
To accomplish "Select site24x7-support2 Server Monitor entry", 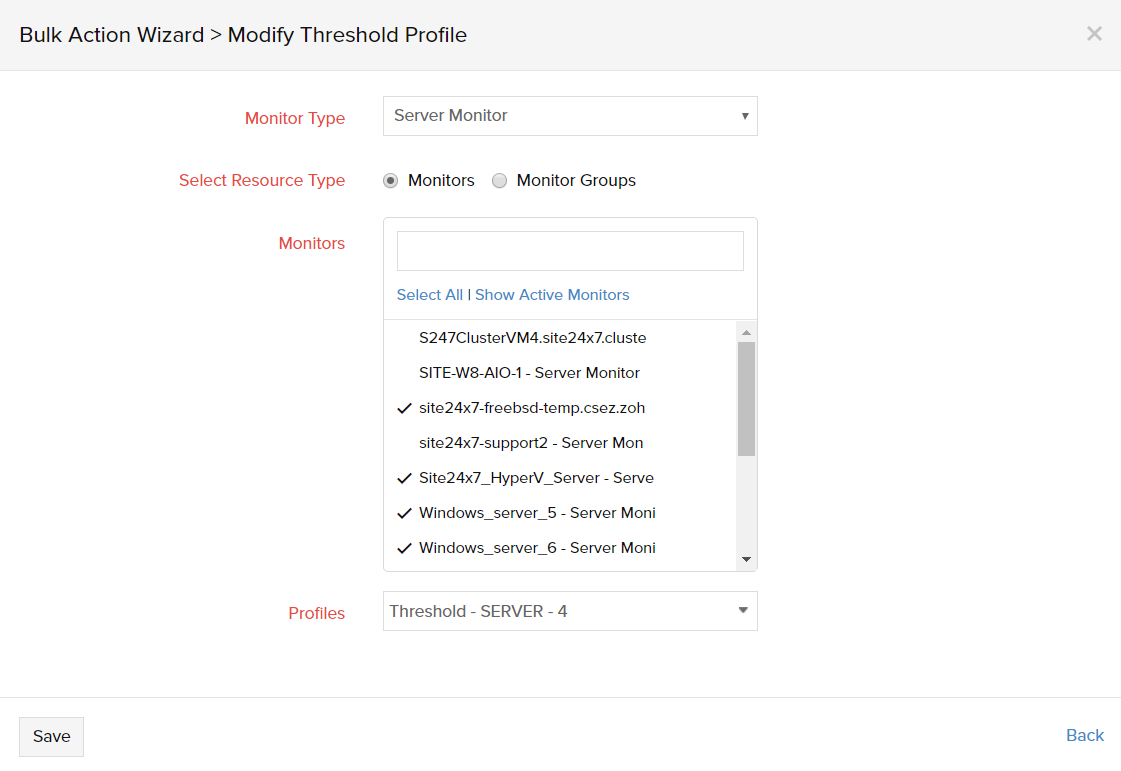I will 530,443.
